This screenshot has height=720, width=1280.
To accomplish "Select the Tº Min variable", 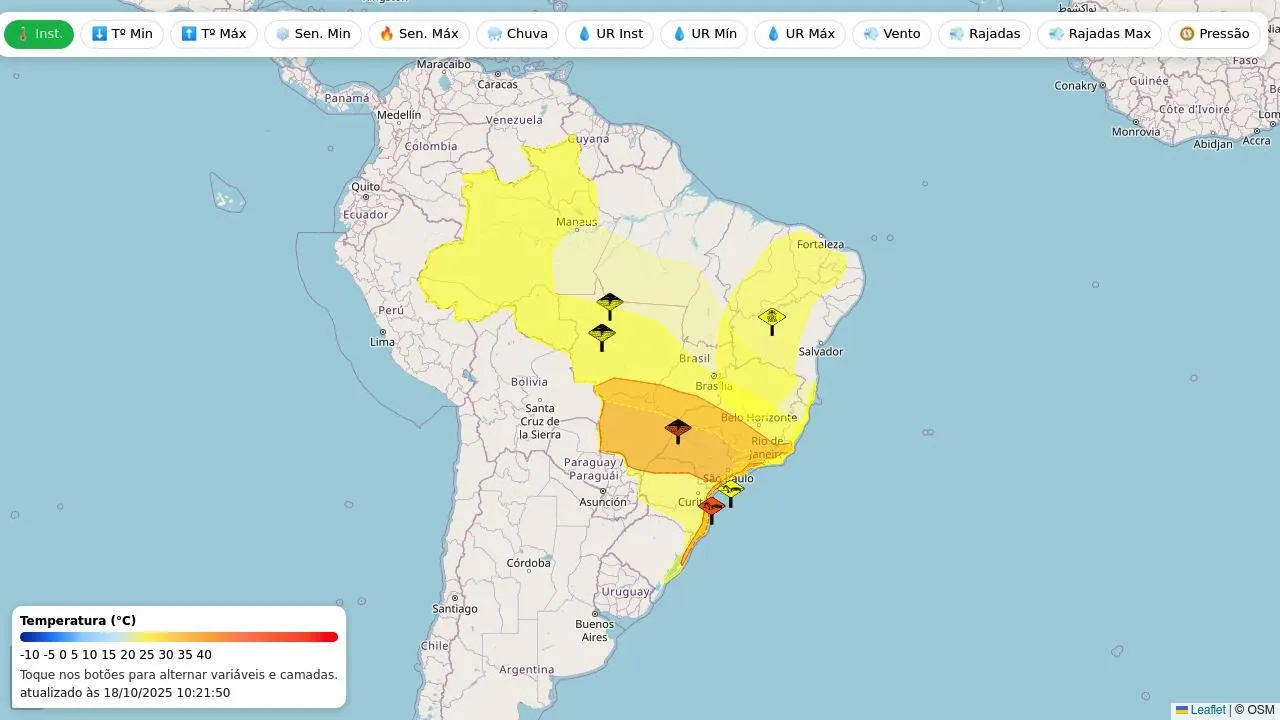I will pyautogui.click(x=122, y=34).
